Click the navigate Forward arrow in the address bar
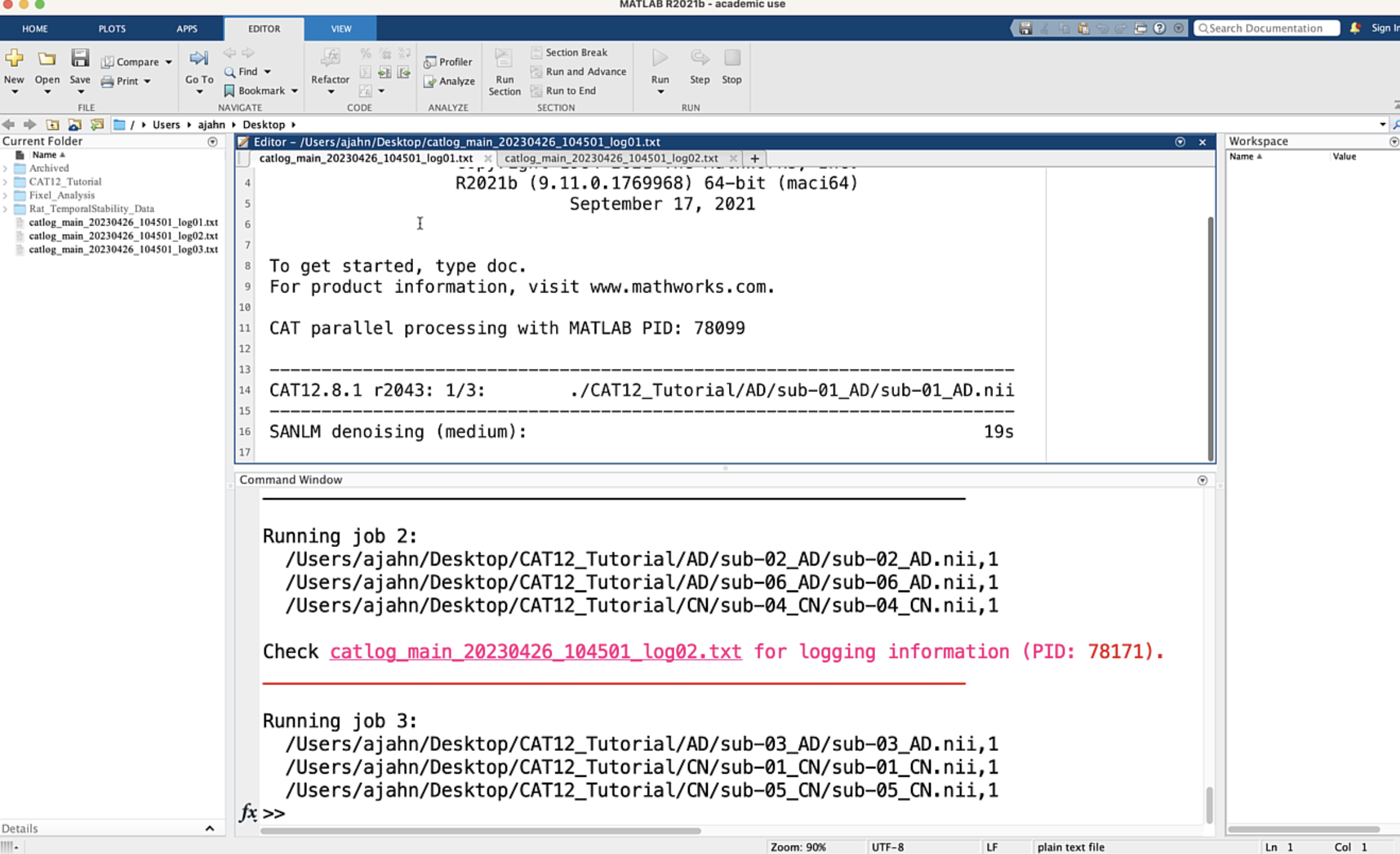This screenshot has width=1400, height=854. 29,124
